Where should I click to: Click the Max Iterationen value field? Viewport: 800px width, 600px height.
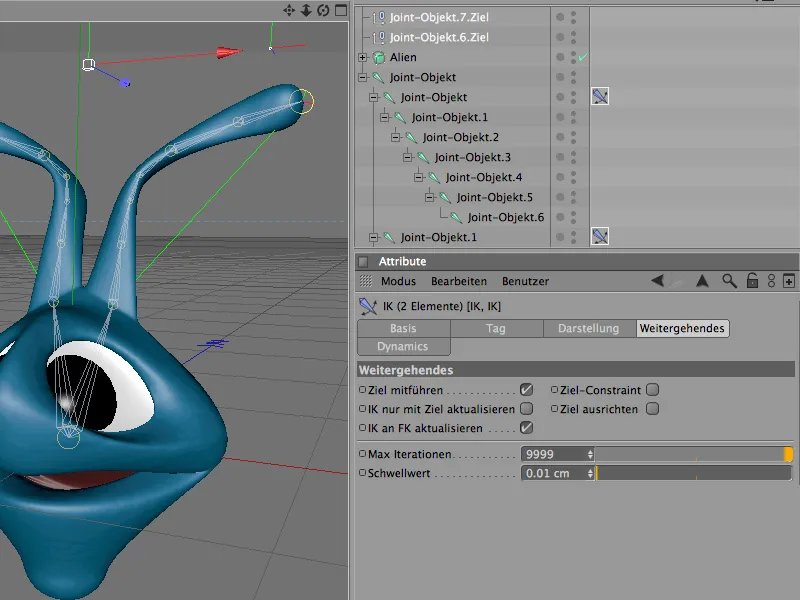pyautogui.click(x=553, y=454)
